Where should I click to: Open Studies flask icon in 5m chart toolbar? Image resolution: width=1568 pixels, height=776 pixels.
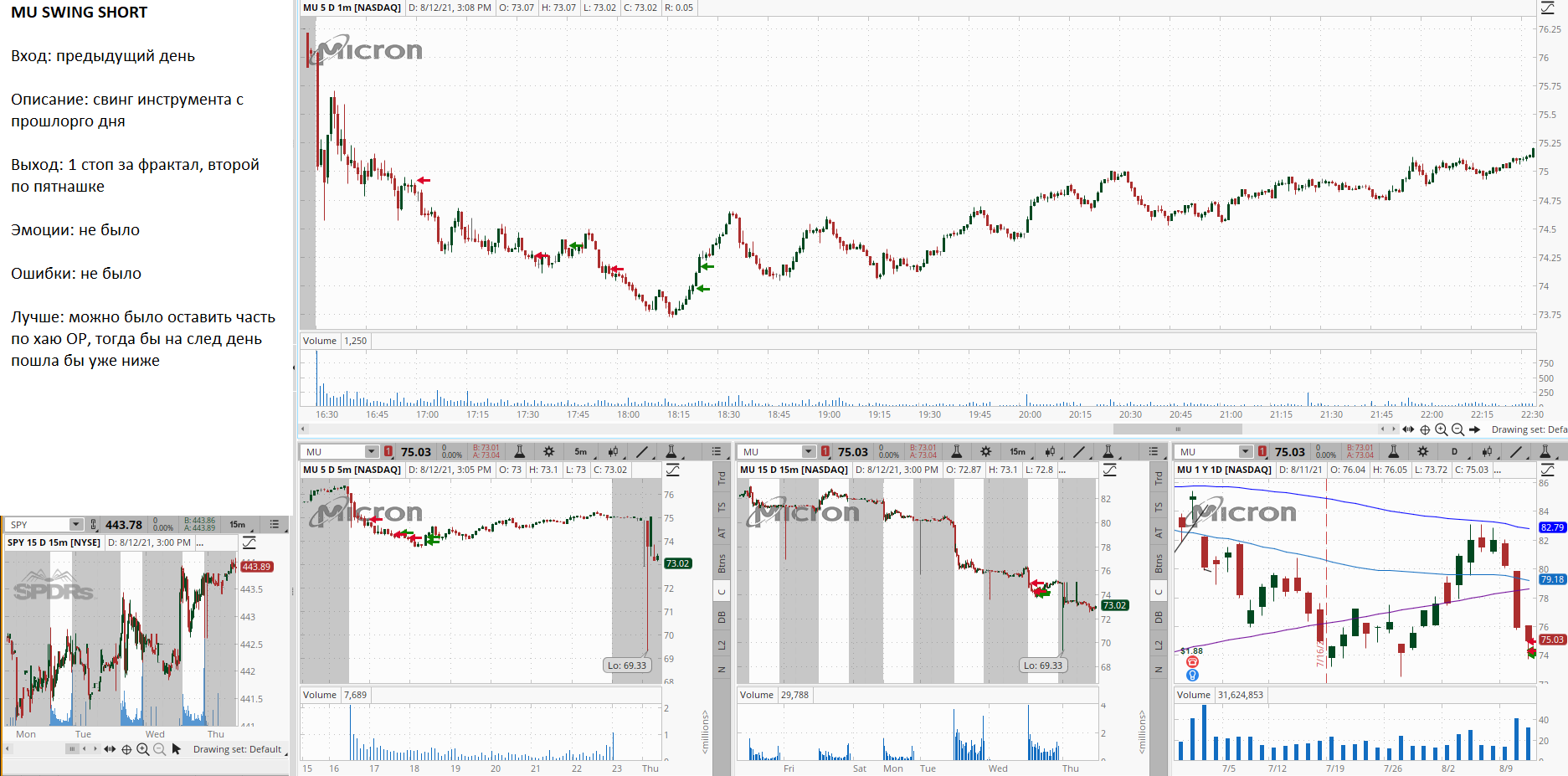[x=519, y=452]
